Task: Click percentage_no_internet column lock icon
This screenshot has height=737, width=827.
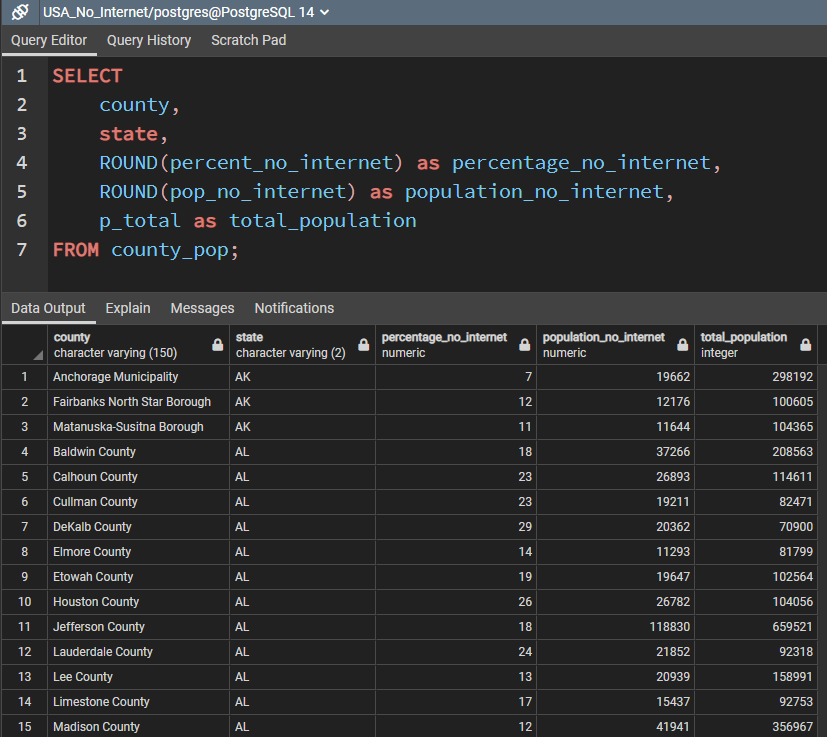Action: (524, 345)
